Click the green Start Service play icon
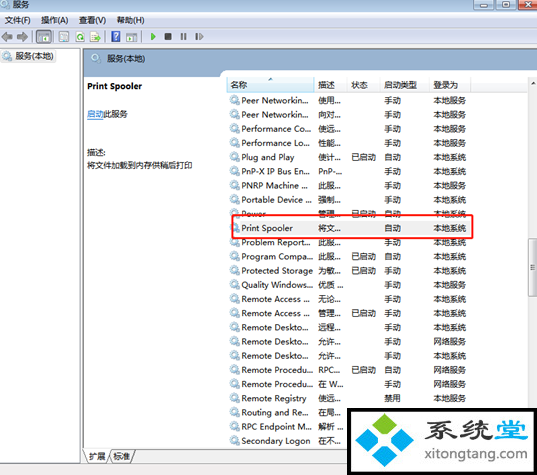Image resolution: width=537 pixels, height=475 pixels. pos(153,36)
